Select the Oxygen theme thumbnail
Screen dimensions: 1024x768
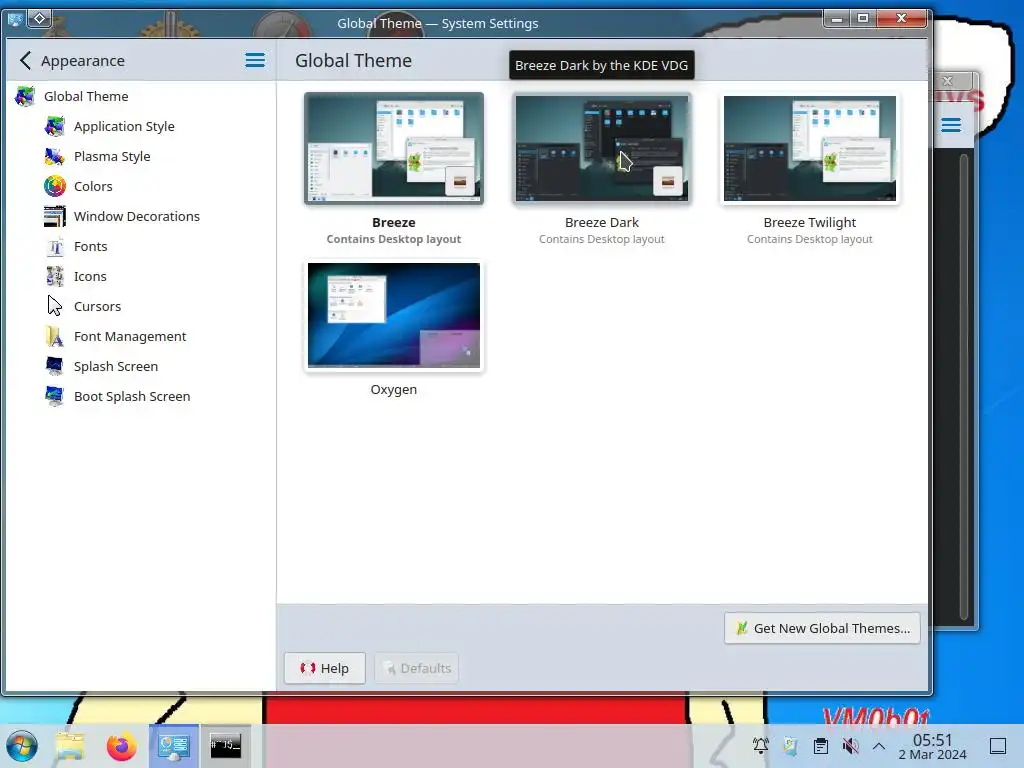point(394,315)
